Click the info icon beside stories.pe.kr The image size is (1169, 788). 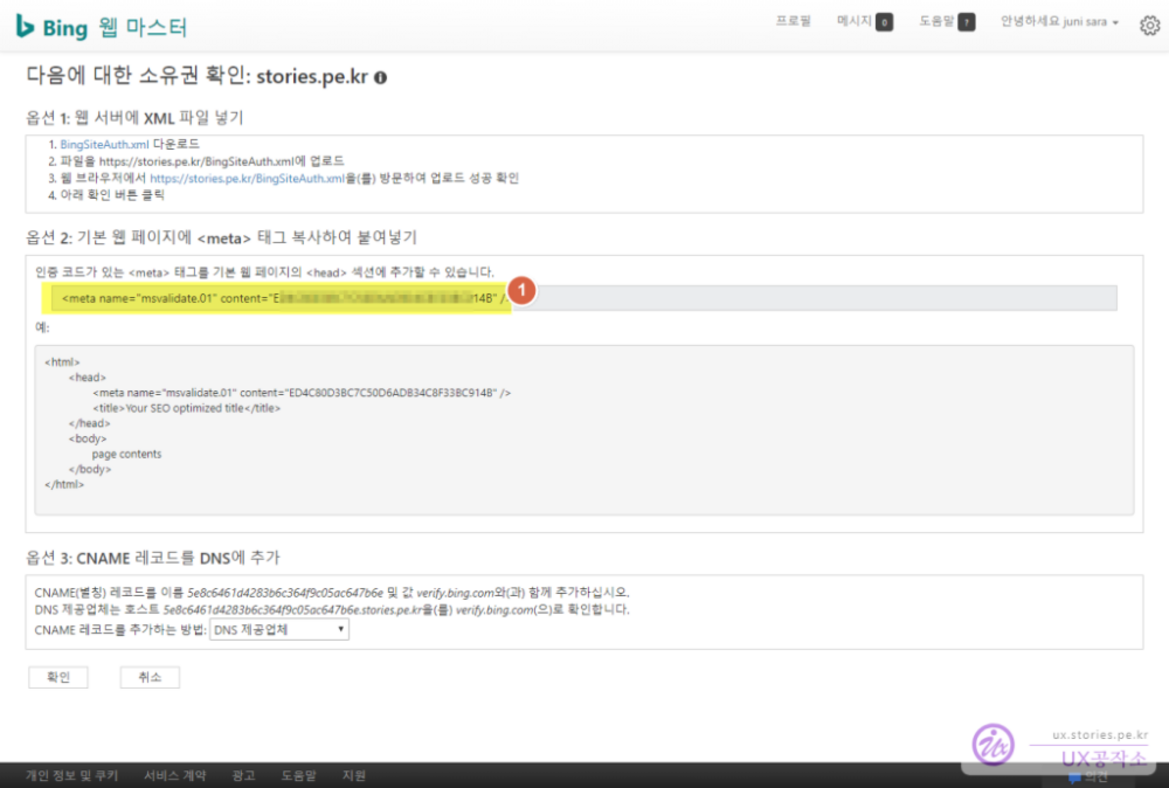381,78
